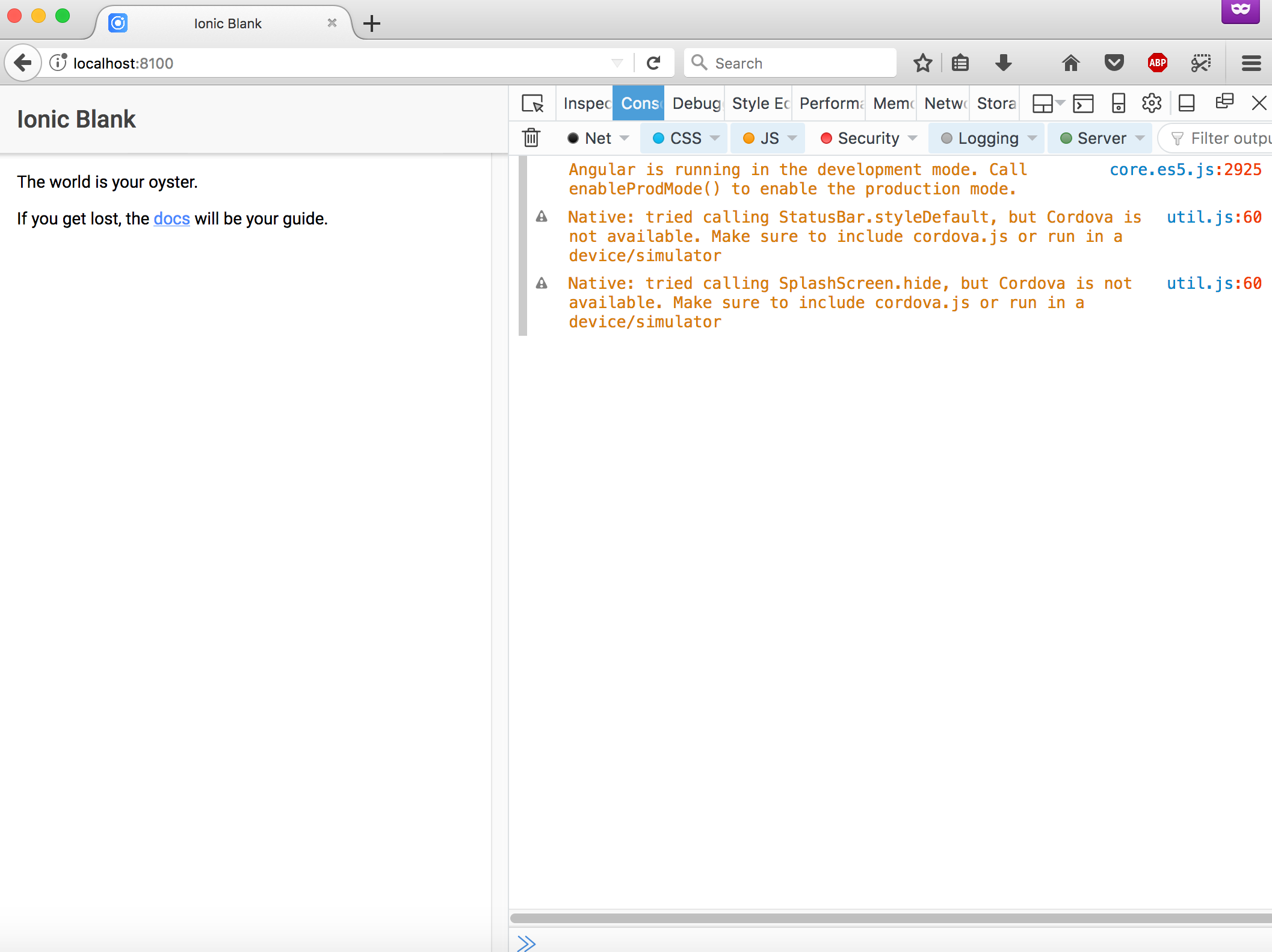Bookmark this page with the star icon
Screen dimensions: 1272x952
coord(922,63)
